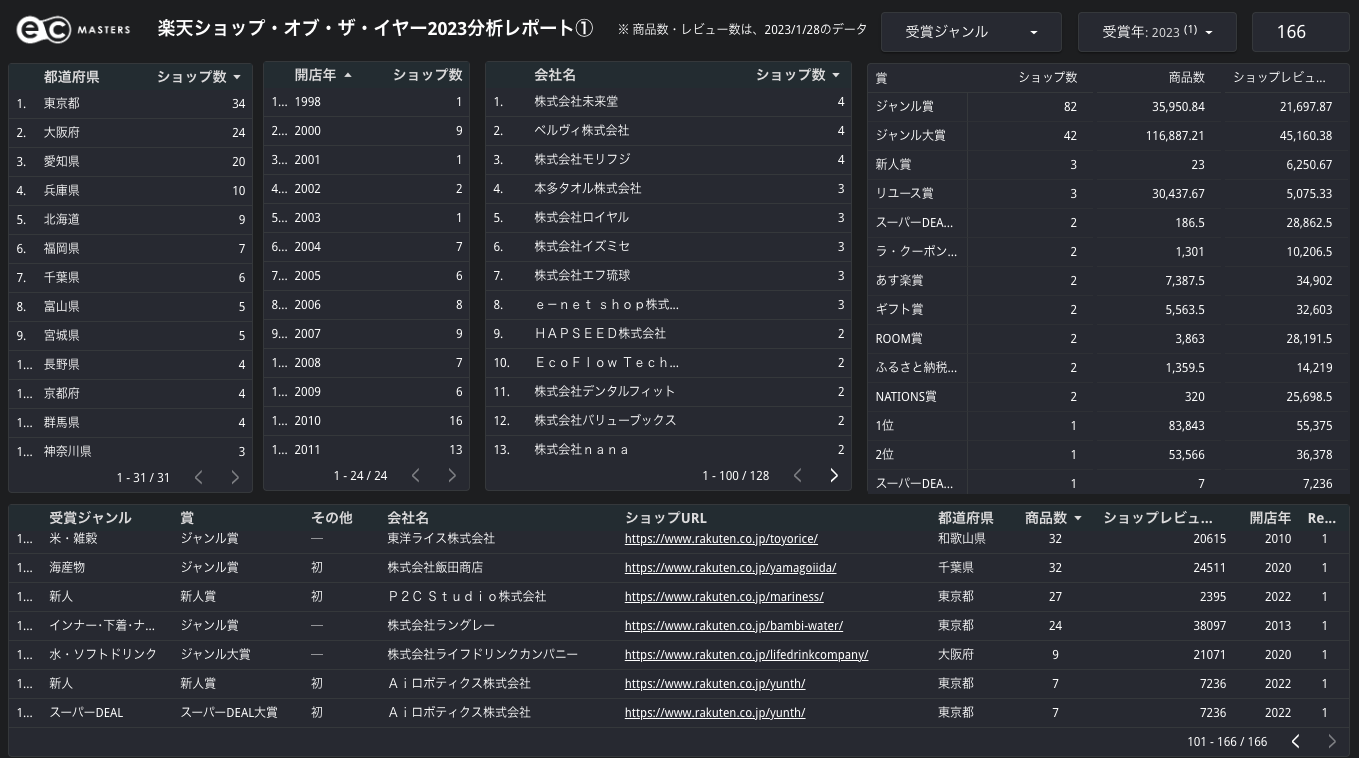The width and height of the screenshot is (1359, 758).
Task: Select the 大阪府 row with 24 shops
Action: tap(131, 132)
